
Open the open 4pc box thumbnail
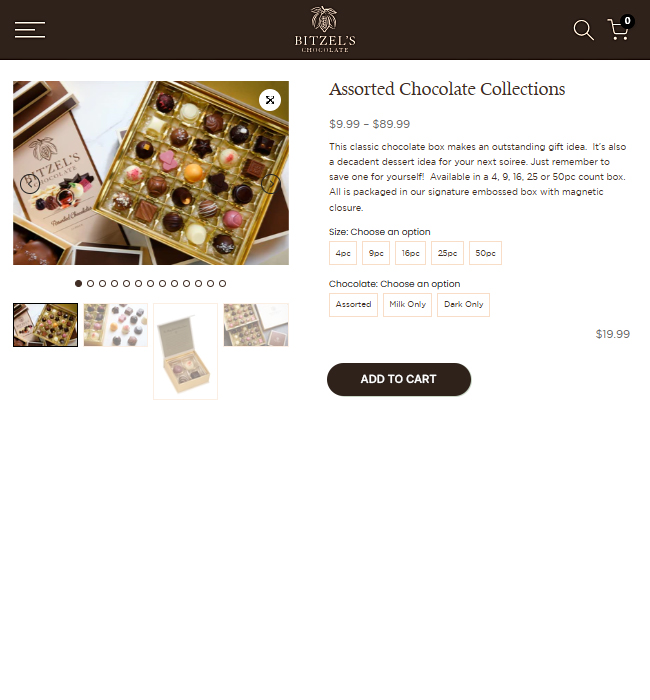(186, 351)
